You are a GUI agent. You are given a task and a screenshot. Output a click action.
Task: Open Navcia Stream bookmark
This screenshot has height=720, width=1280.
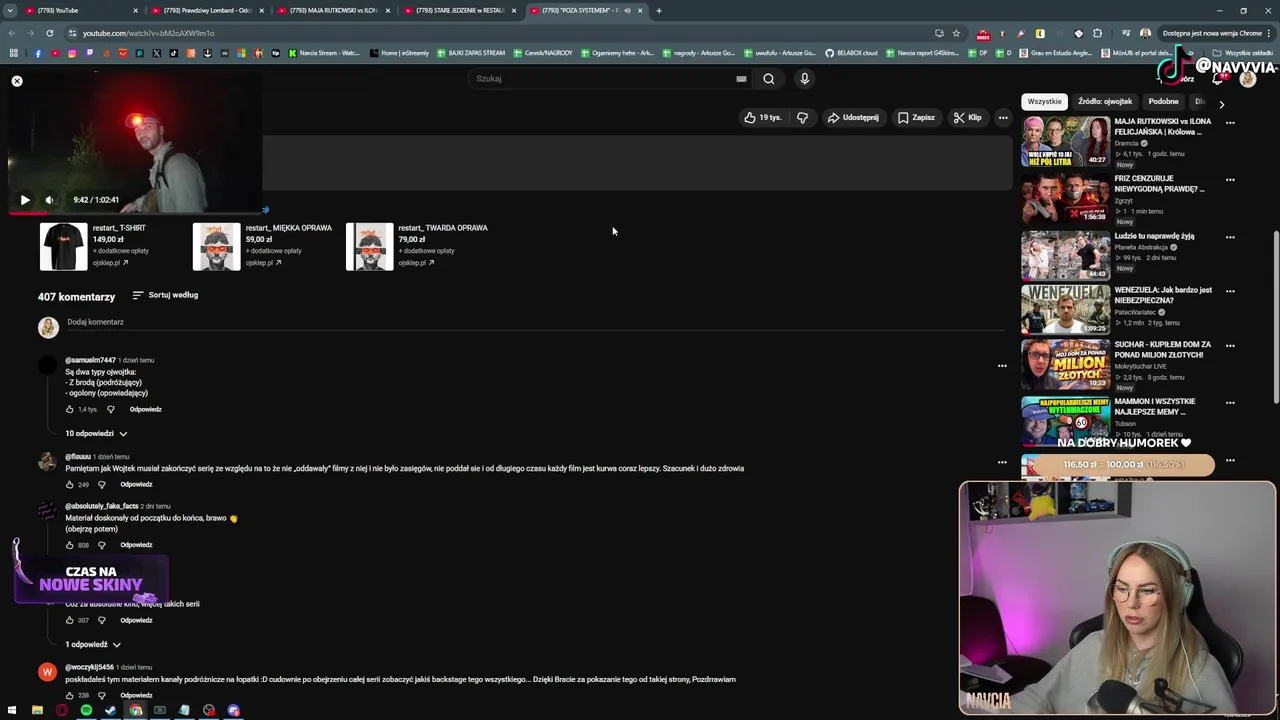pyautogui.click(x=324, y=53)
